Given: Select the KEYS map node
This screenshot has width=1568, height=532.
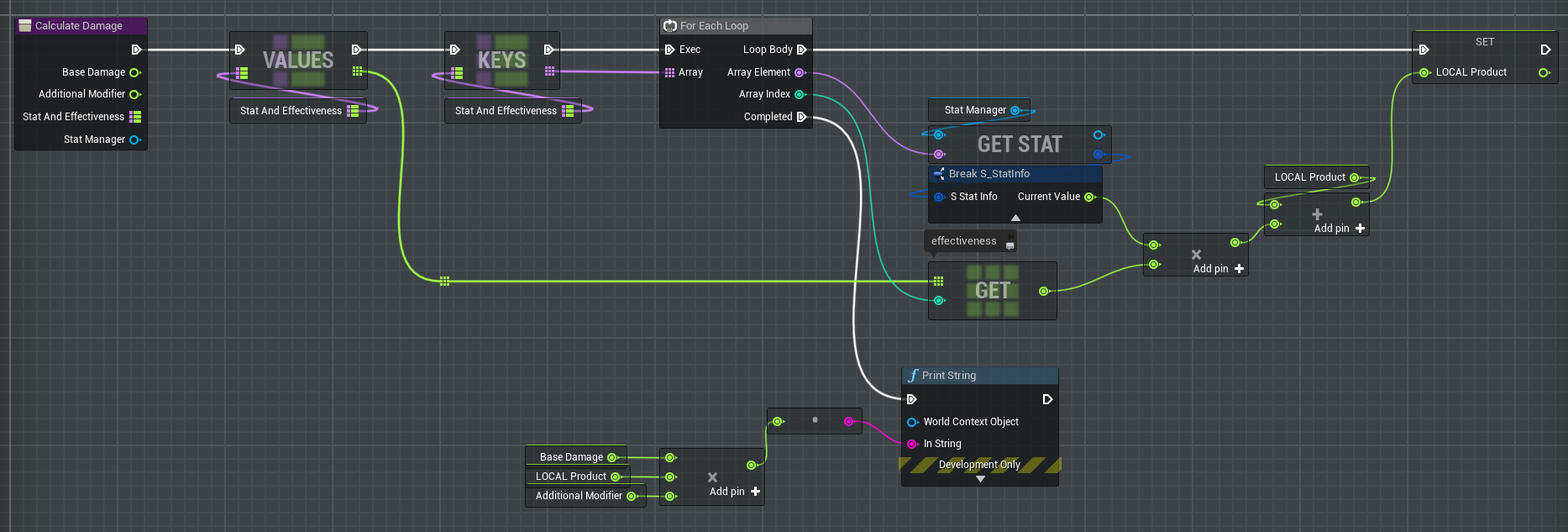Looking at the screenshot, I should (x=501, y=61).
